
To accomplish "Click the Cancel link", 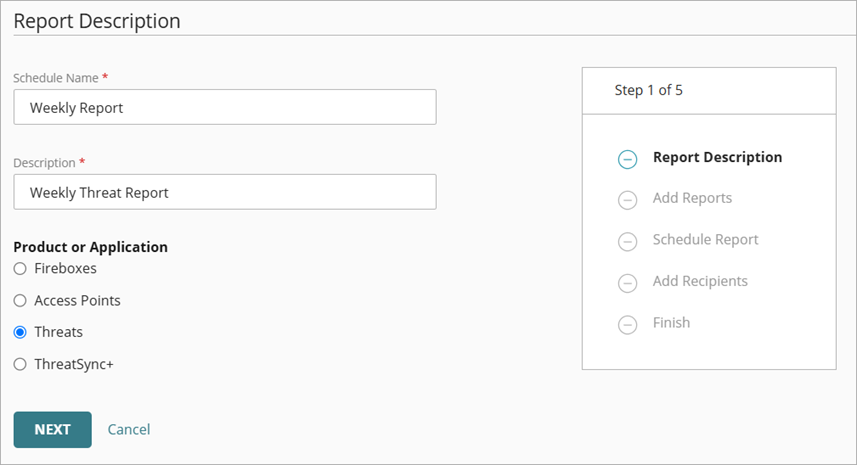I will 129,429.
